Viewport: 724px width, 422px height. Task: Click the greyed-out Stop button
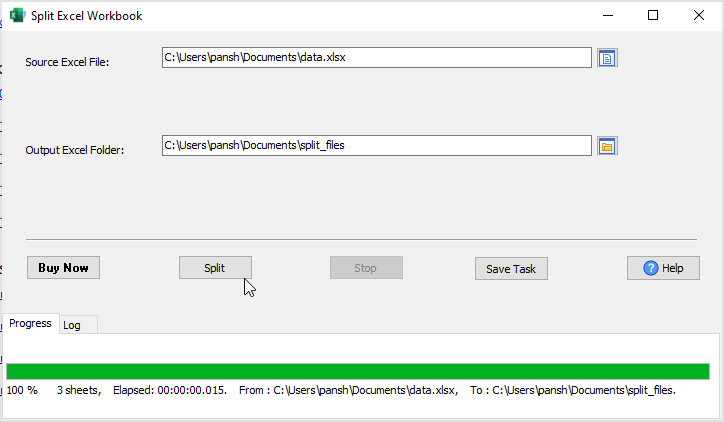pyautogui.click(x=366, y=268)
